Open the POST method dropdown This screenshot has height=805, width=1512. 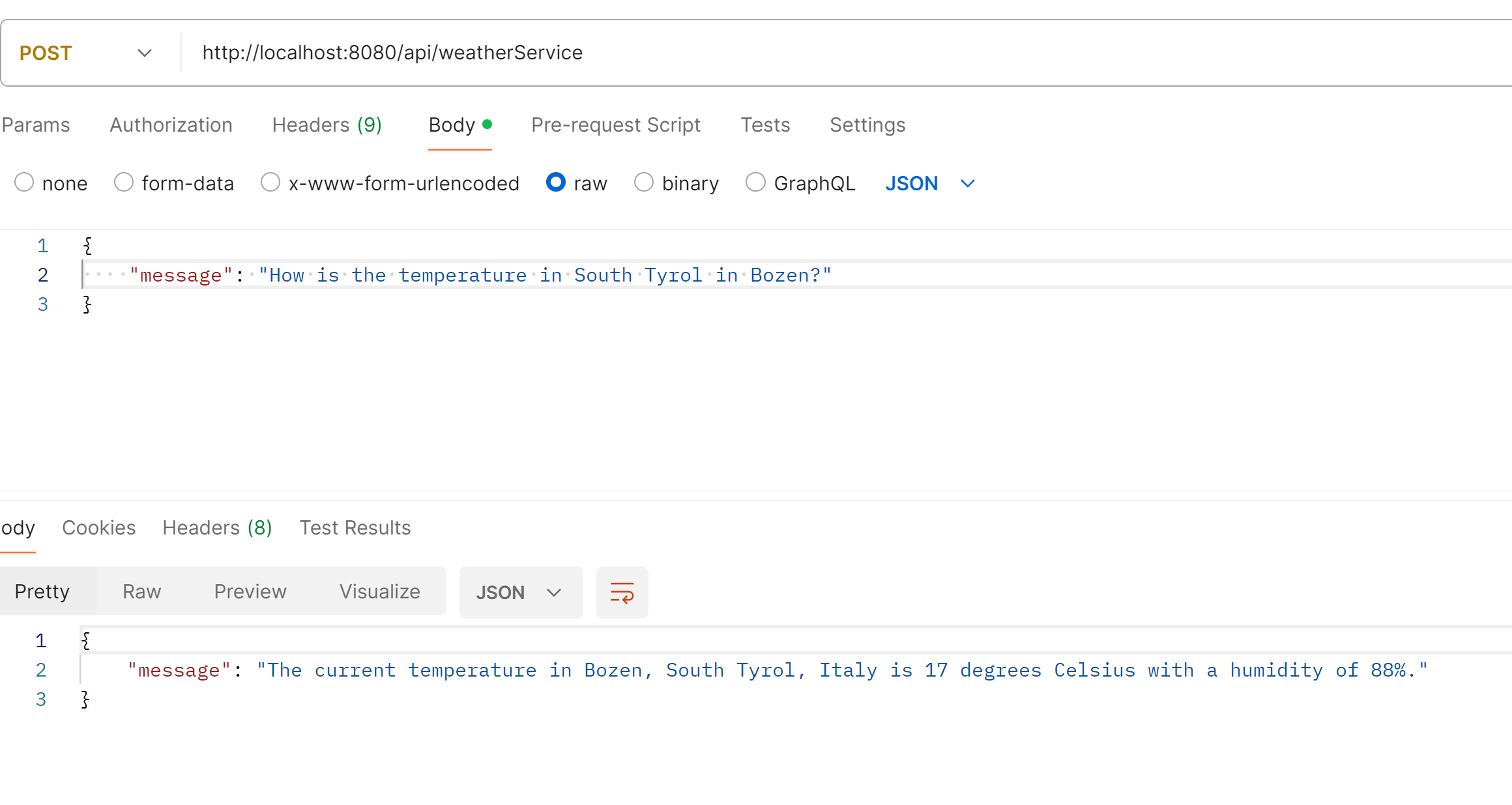85,53
